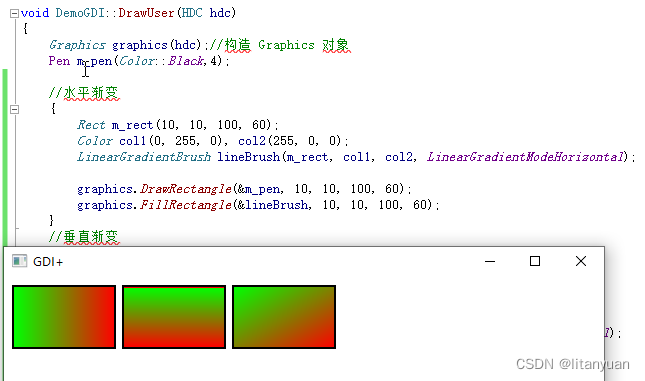Click the '//构造 Graphics 对象' comment
The height and width of the screenshot is (381, 645).
(x=280, y=45)
